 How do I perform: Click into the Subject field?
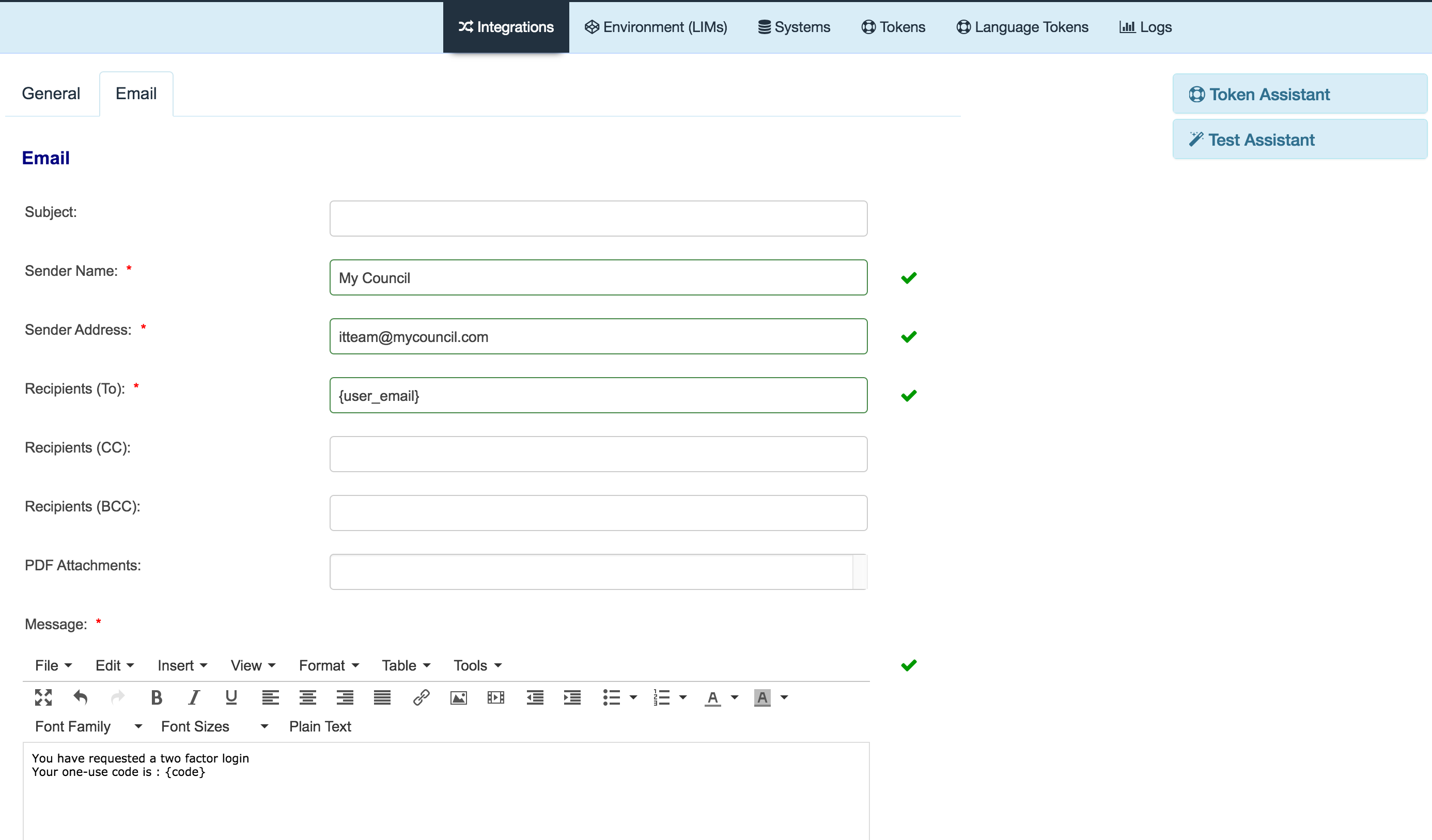coord(598,217)
